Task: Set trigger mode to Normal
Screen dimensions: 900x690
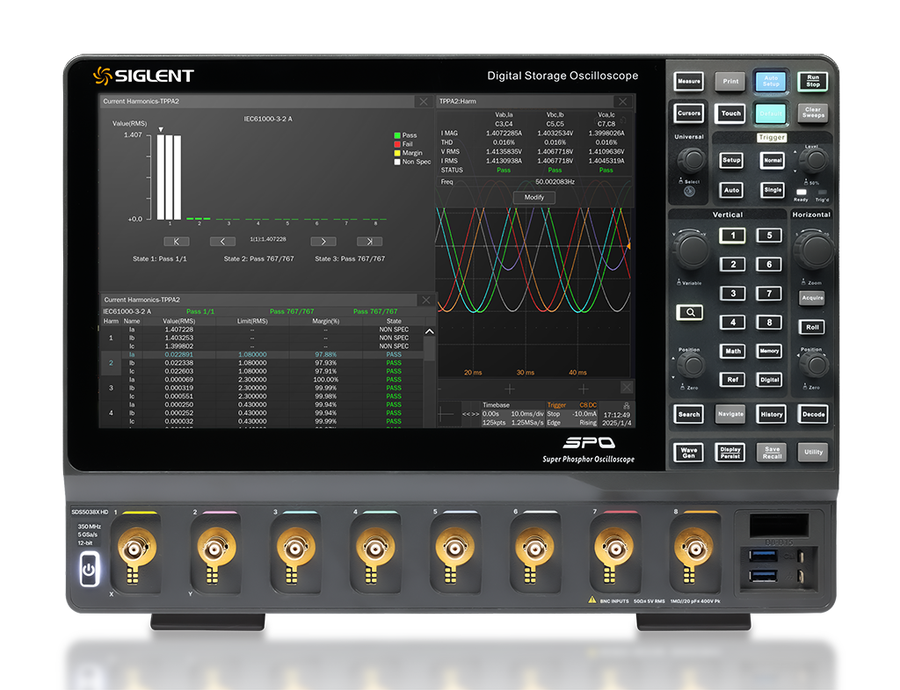Action: [772, 160]
